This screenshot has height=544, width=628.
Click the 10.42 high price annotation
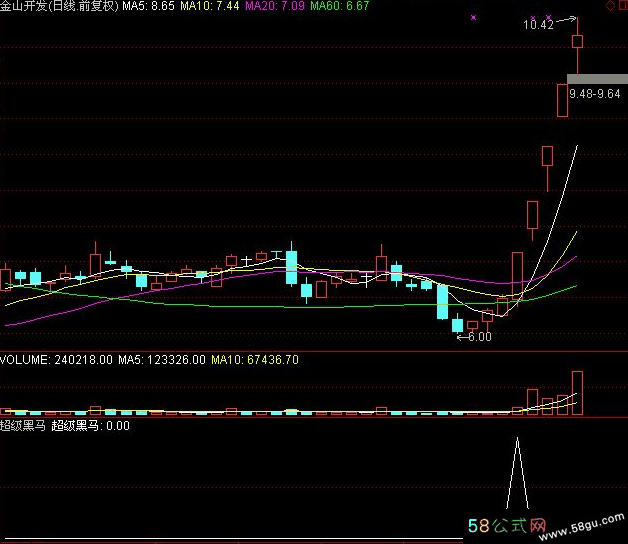[x=538, y=25]
